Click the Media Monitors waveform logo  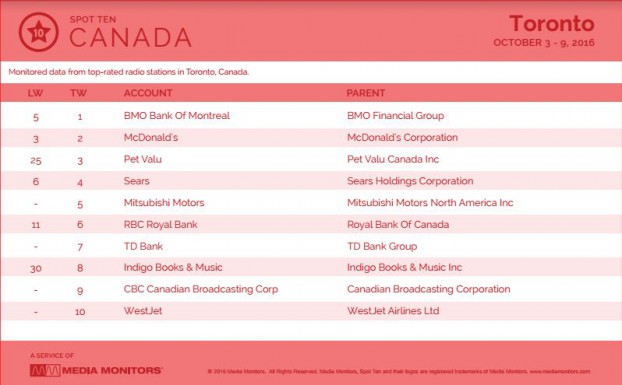(x=45, y=371)
